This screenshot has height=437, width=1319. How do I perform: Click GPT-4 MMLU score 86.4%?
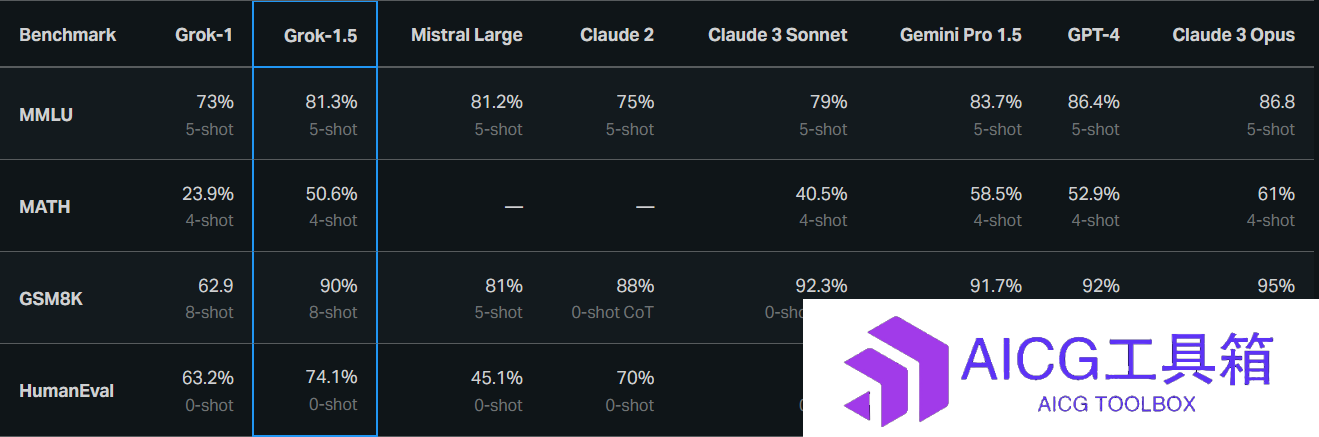pyautogui.click(x=1093, y=102)
